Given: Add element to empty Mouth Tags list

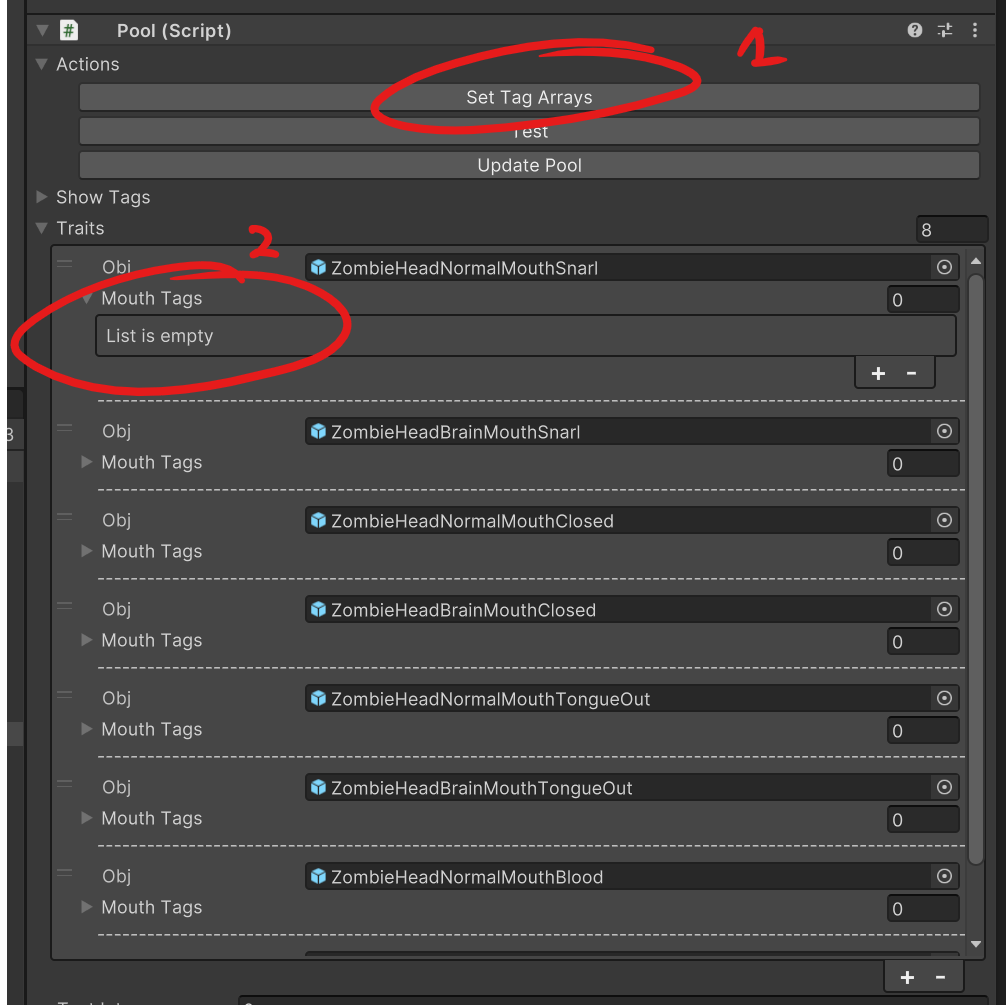Looking at the screenshot, I should pyautogui.click(x=878, y=373).
